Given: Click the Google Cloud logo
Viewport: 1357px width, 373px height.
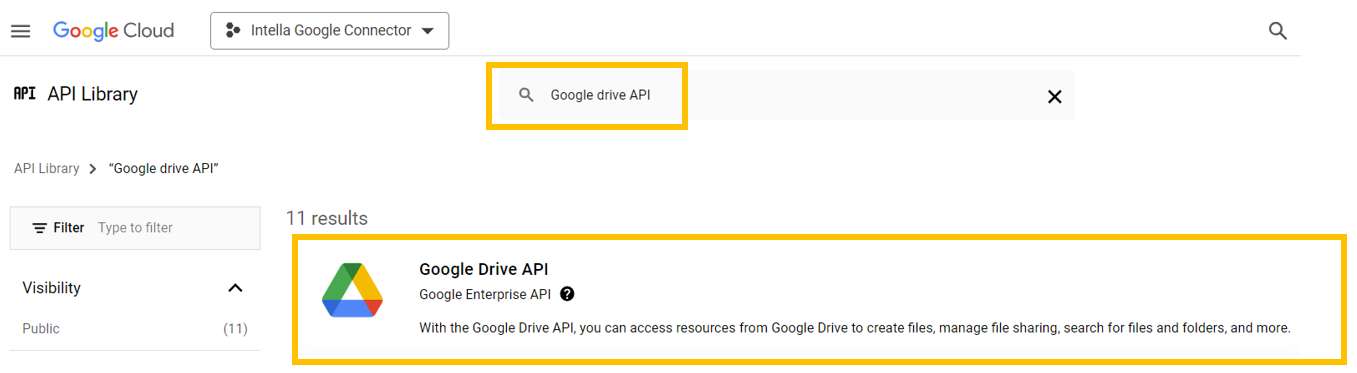Looking at the screenshot, I should [x=113, y=31].
